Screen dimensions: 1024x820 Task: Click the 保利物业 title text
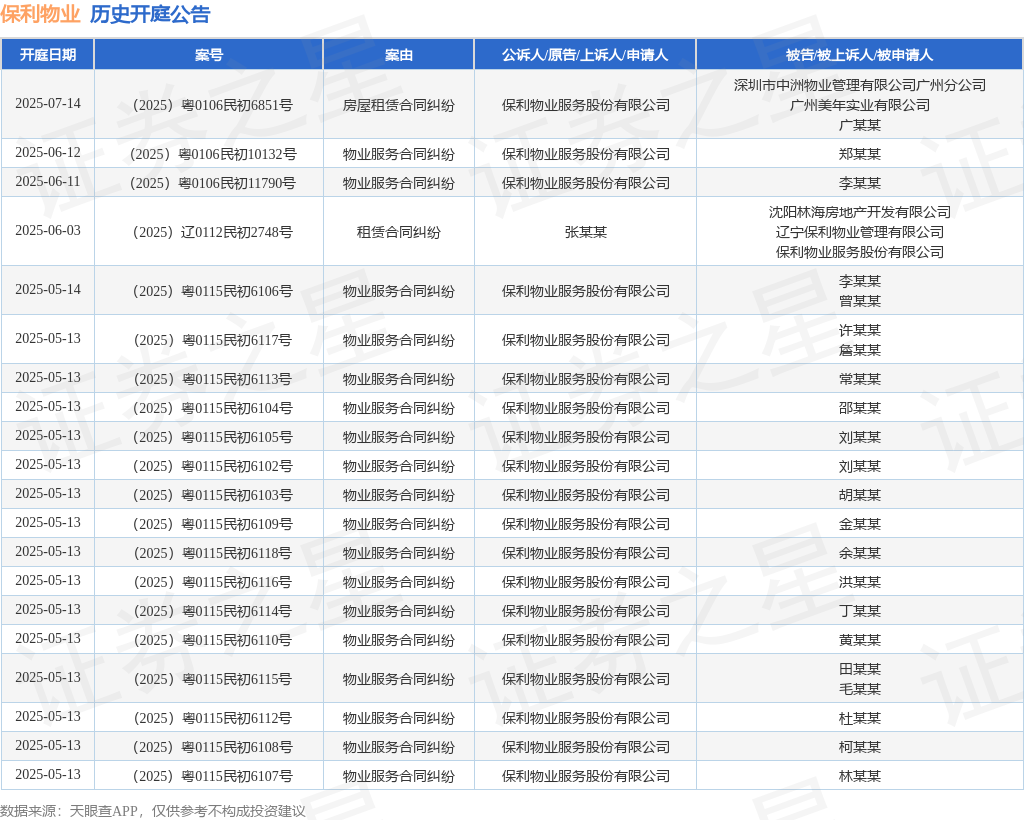[x=40, y=14]
